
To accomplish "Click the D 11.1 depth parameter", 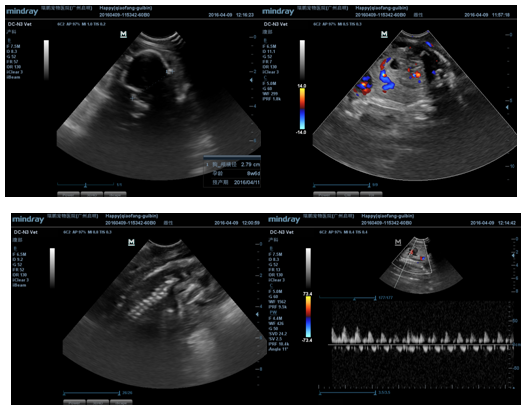I will pos(269,52).
